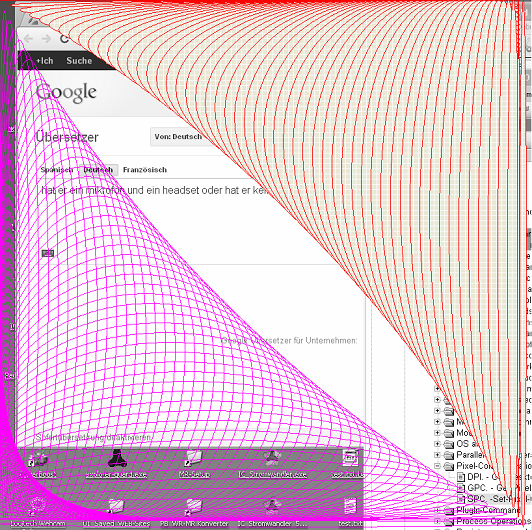Click the browser forward arrow
The width and height of the screenshot is (532, 530).
tap(46, 39)
